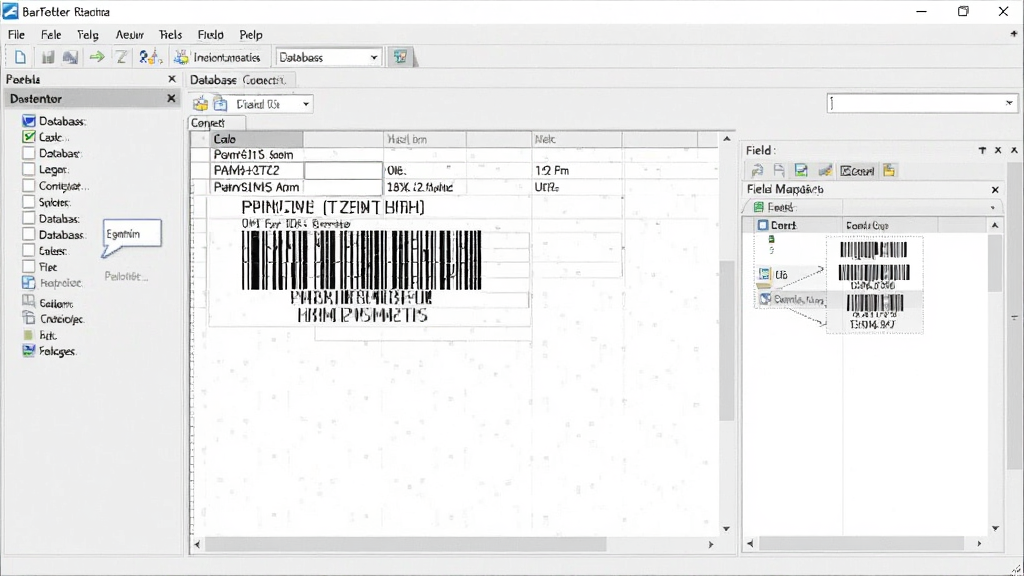Click the Reiteaiec item icon
The height and width of the screenshot is (576, 1024).
[29, 283]
